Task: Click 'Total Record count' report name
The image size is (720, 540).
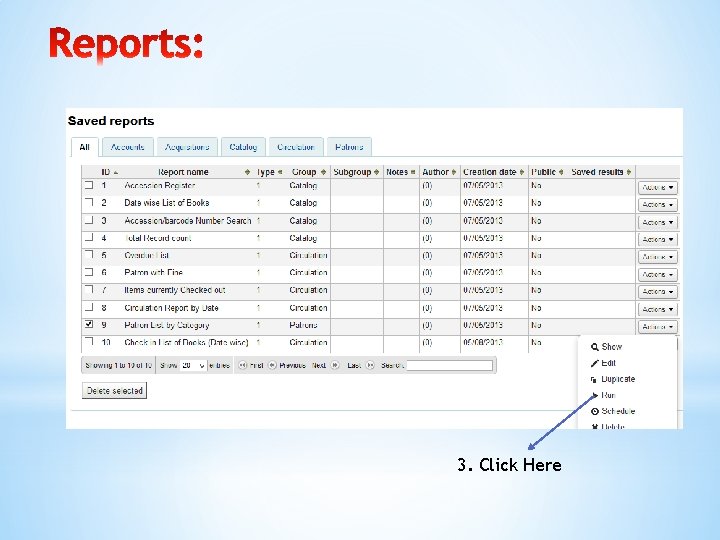Action: 158,238
